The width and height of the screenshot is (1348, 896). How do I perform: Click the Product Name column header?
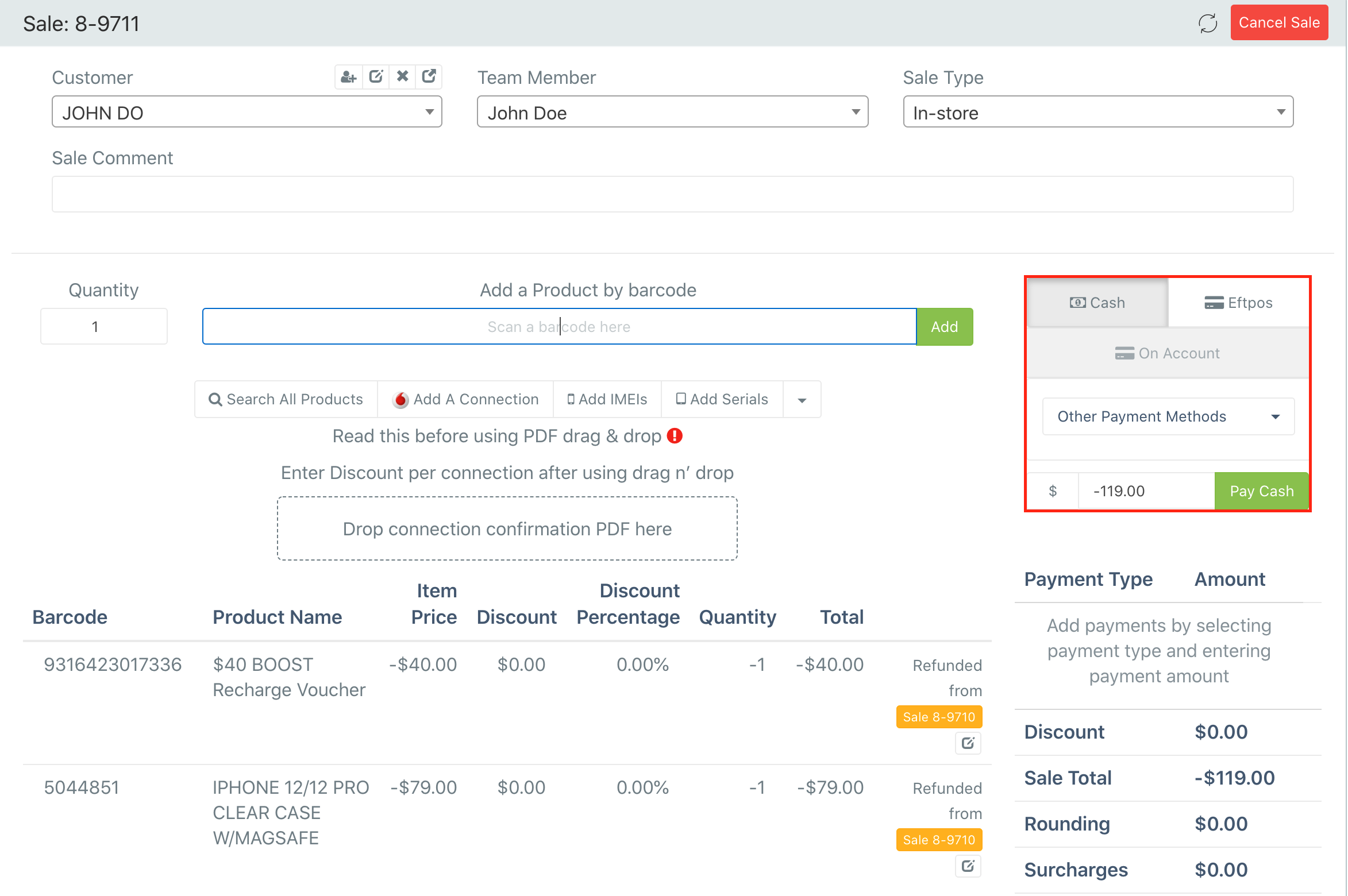coord(278,617)
